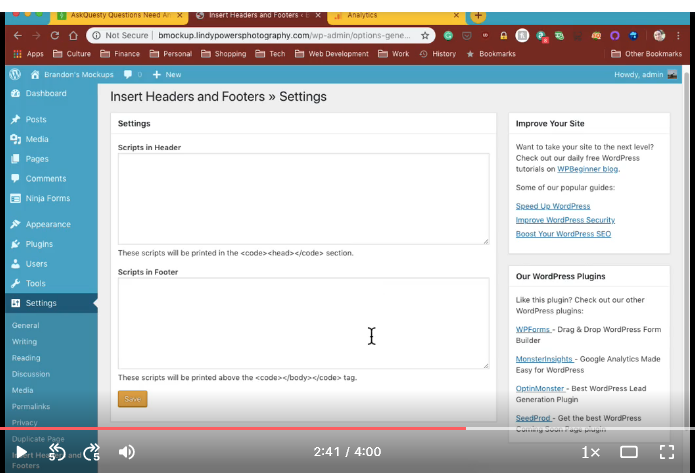Open the Work bookmarks folder

point(394,54)
